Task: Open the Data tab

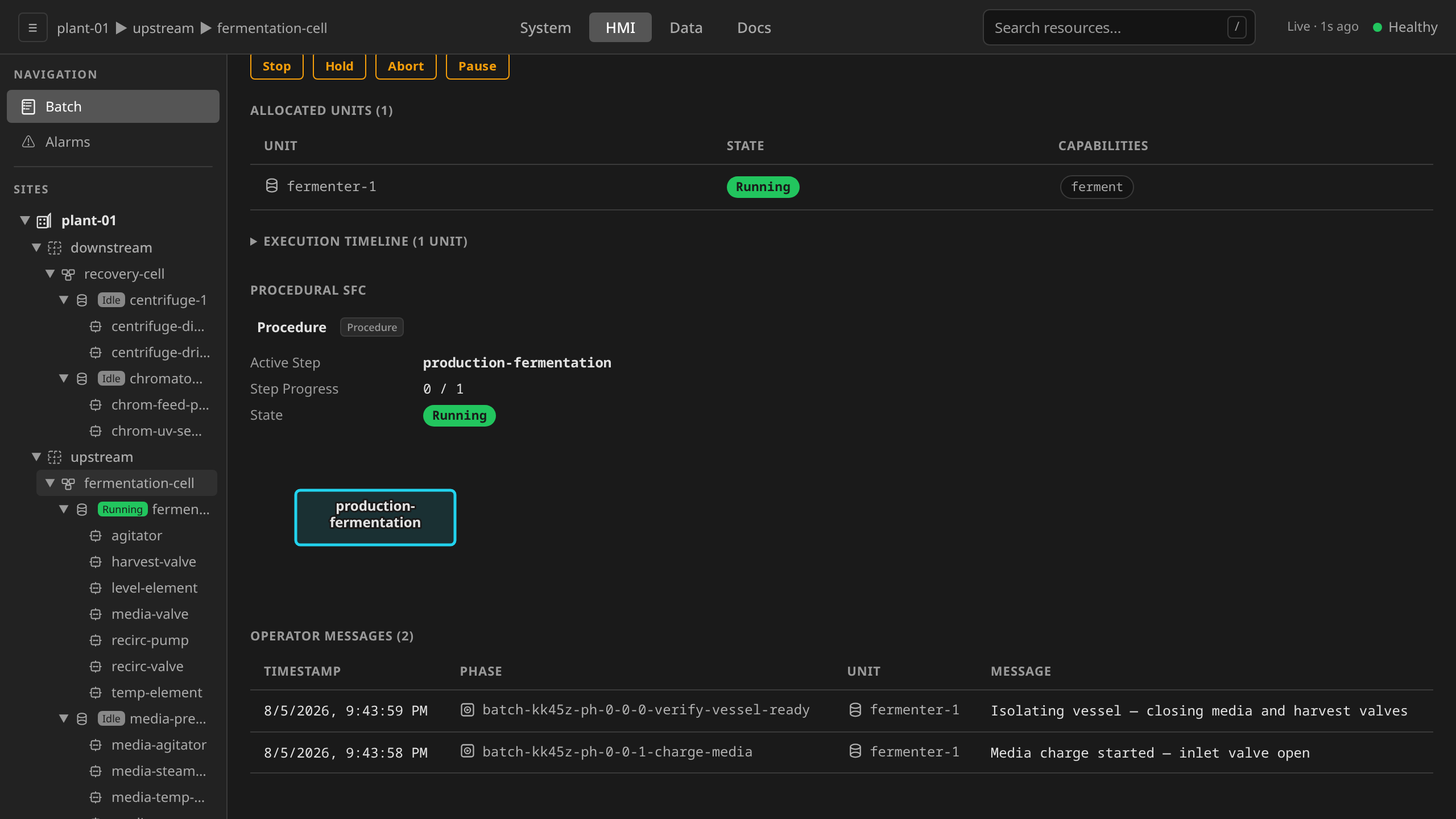Action: (x=686, y=27)
